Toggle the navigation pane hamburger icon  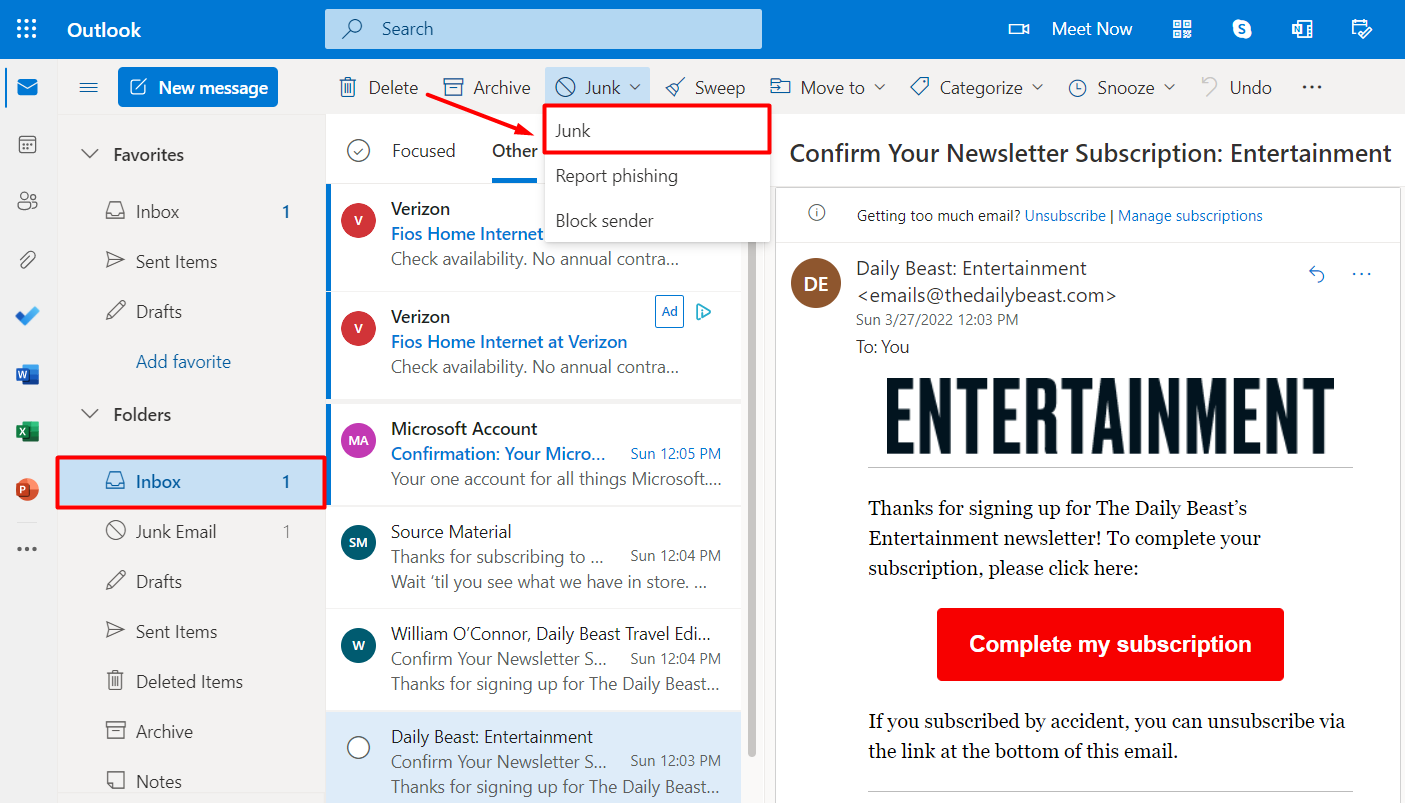[x=88, y=87]
